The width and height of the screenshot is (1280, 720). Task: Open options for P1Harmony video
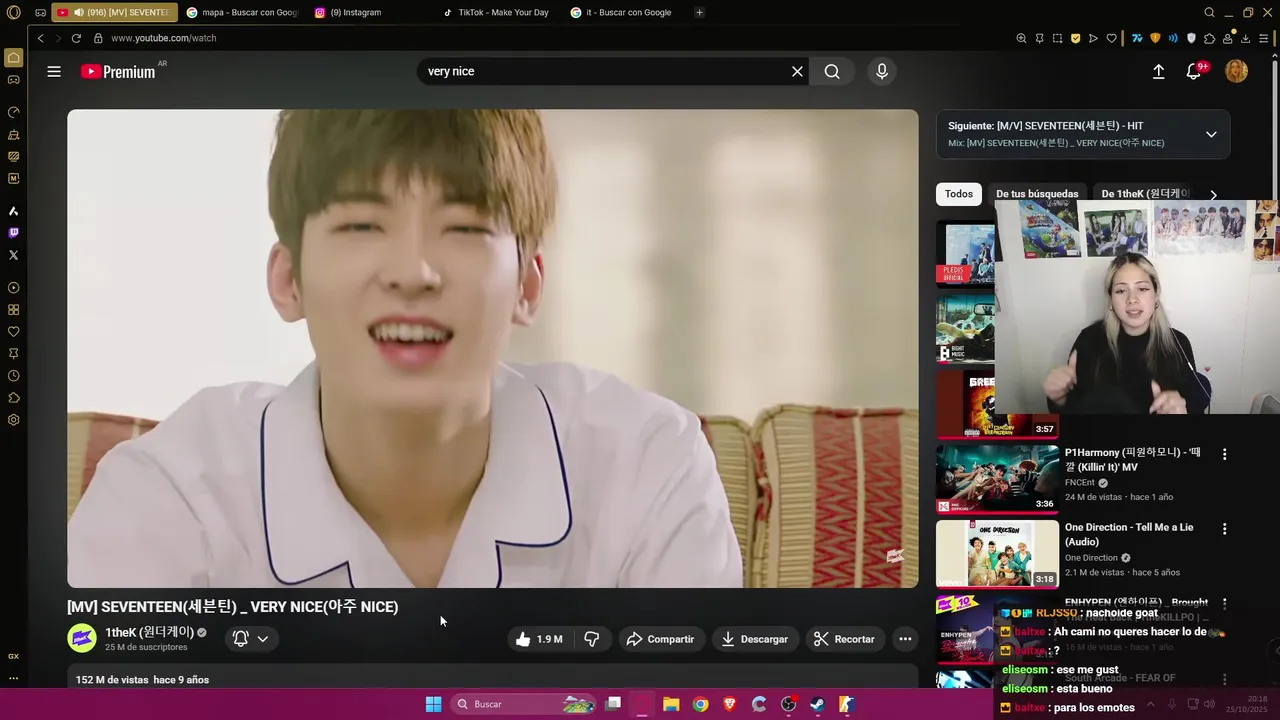click(x=1224, y=454)
